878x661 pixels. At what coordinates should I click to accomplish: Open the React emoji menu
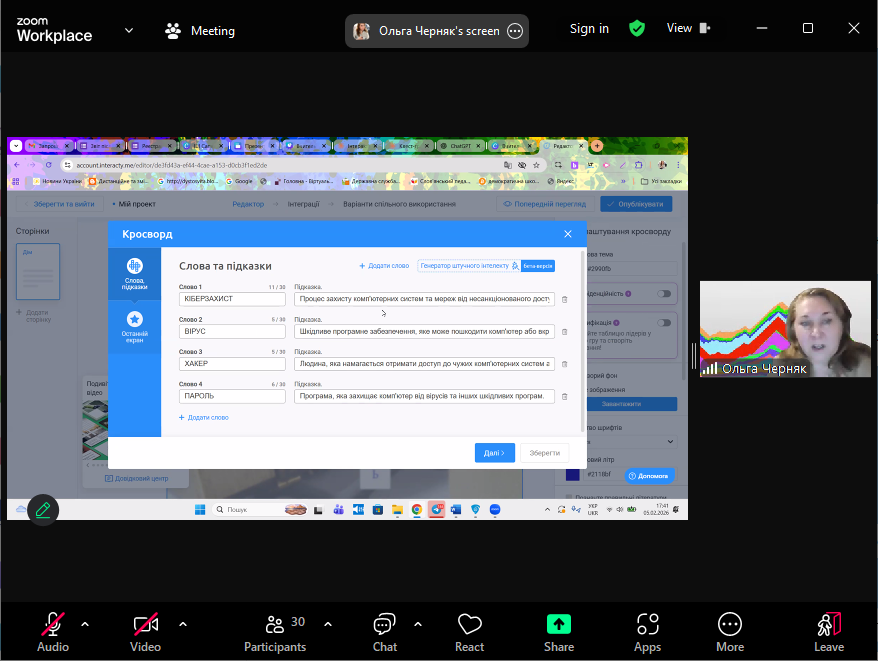tap(469, 632)
